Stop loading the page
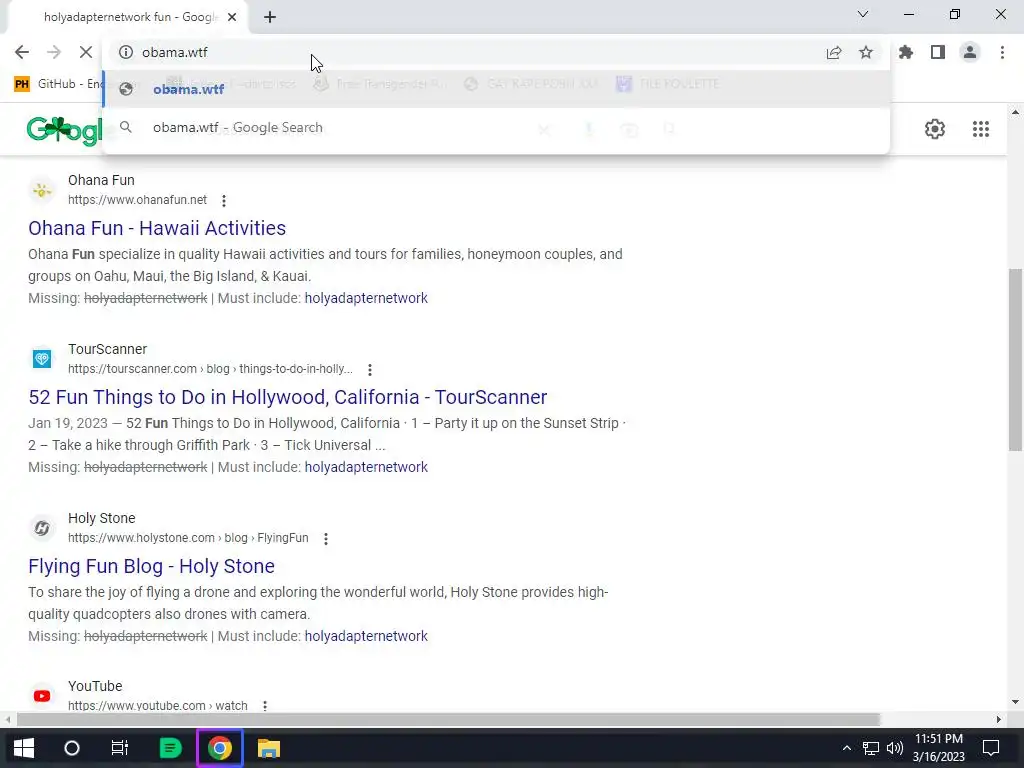 tap(86, 52)
